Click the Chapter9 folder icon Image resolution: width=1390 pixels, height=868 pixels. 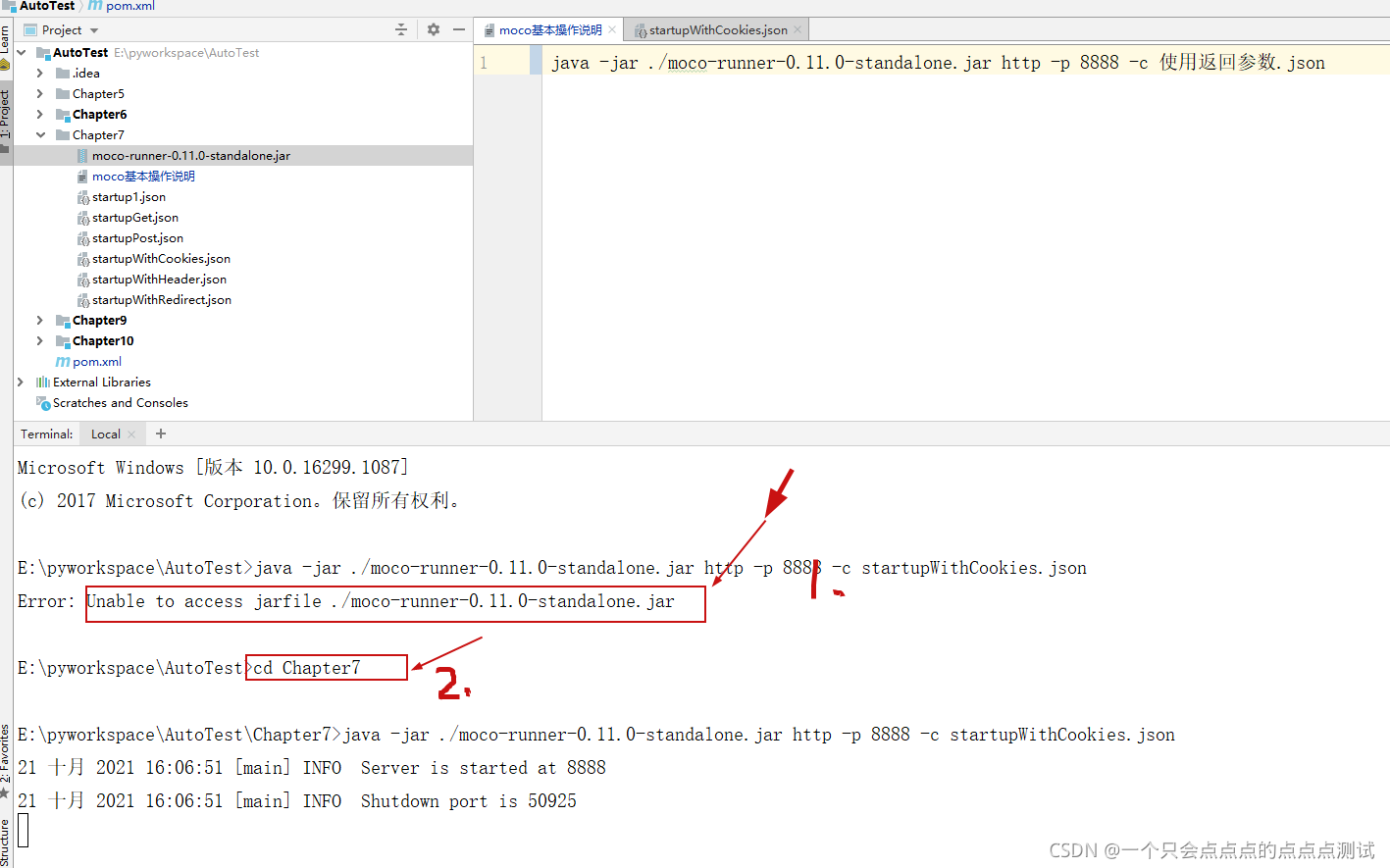pos(63,320)
